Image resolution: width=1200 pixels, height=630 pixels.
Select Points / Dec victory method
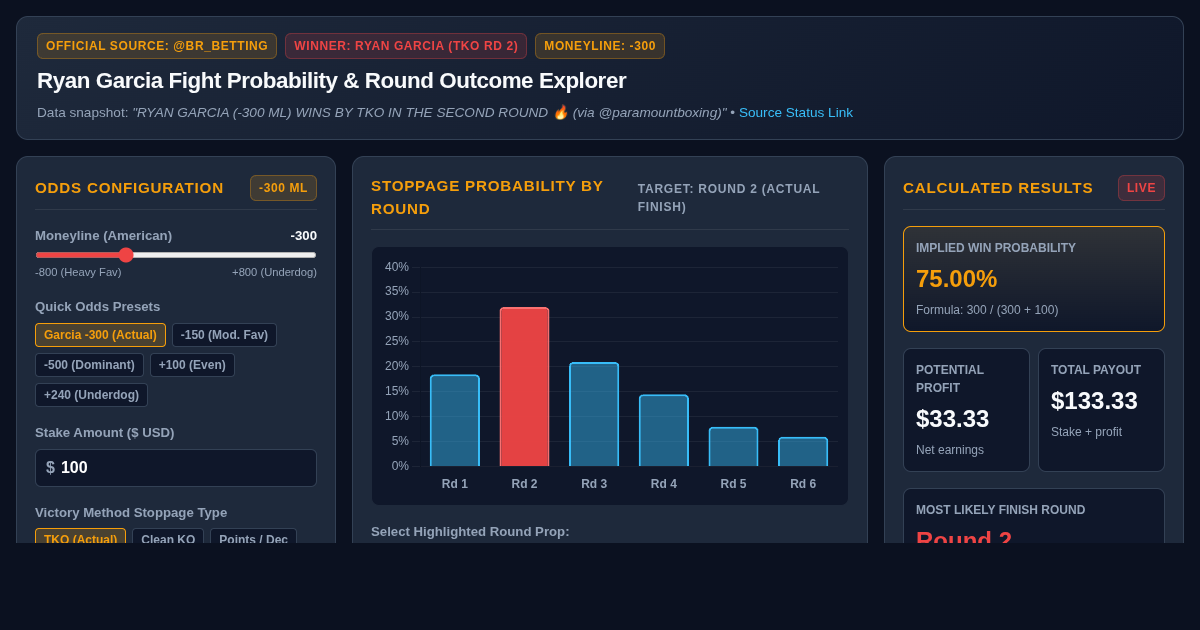(x=253, y=536)
